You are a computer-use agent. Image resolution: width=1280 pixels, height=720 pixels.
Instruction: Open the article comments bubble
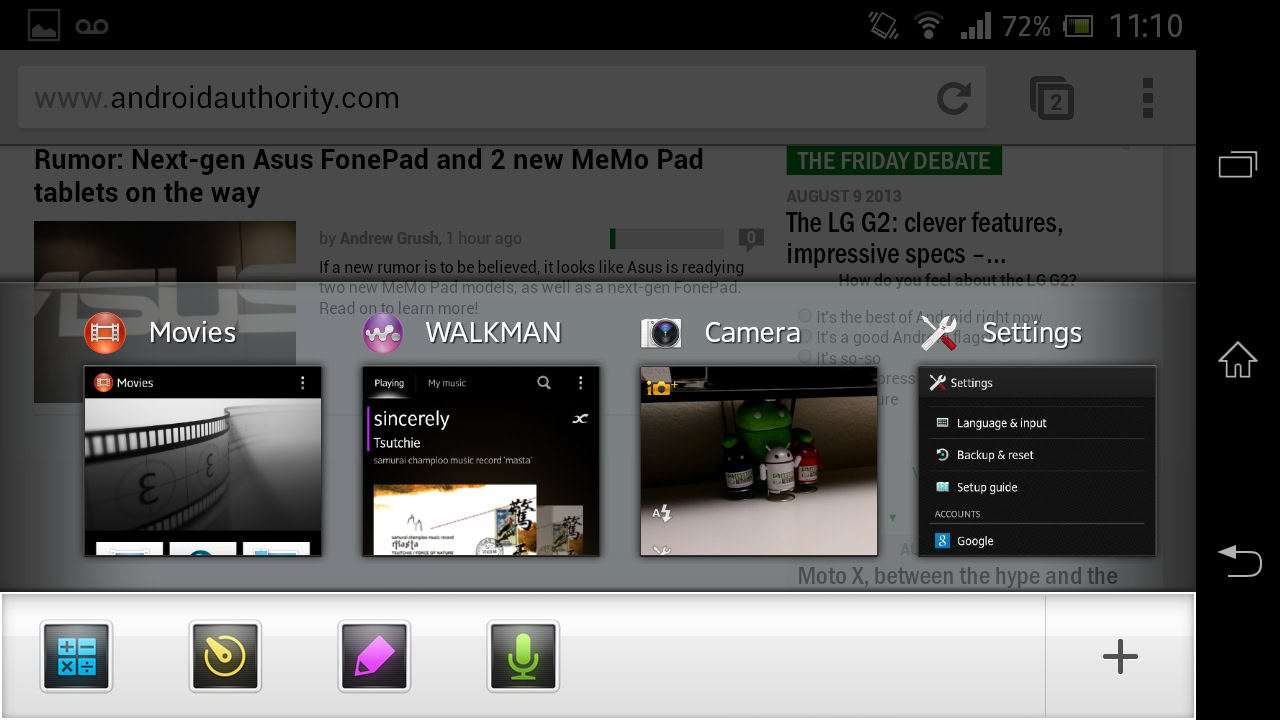tap(751, 239)
